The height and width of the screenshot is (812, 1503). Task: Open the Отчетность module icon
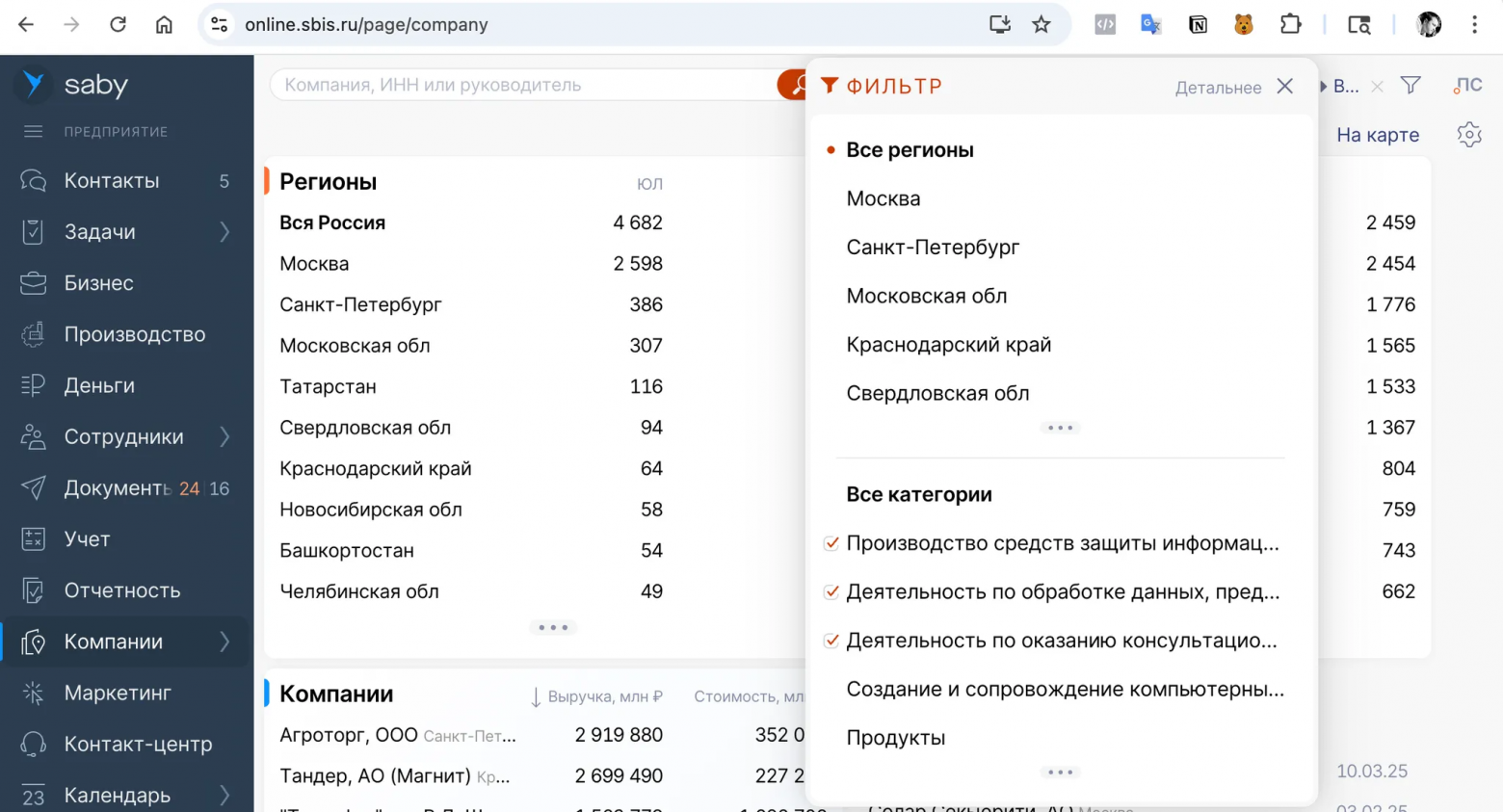(32, 590)
